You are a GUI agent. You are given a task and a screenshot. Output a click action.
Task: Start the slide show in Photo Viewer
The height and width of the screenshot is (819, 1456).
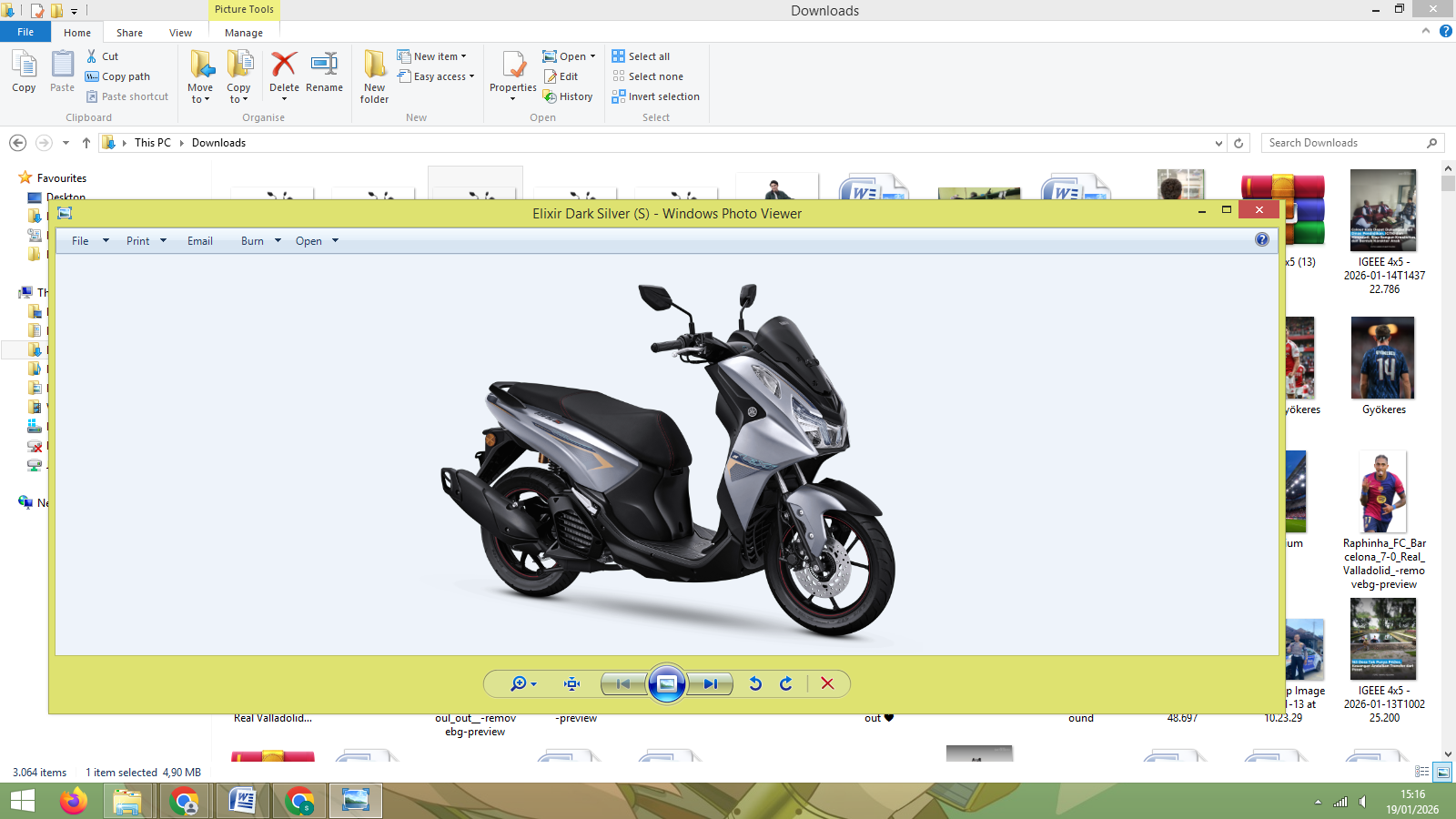(667, 683)
